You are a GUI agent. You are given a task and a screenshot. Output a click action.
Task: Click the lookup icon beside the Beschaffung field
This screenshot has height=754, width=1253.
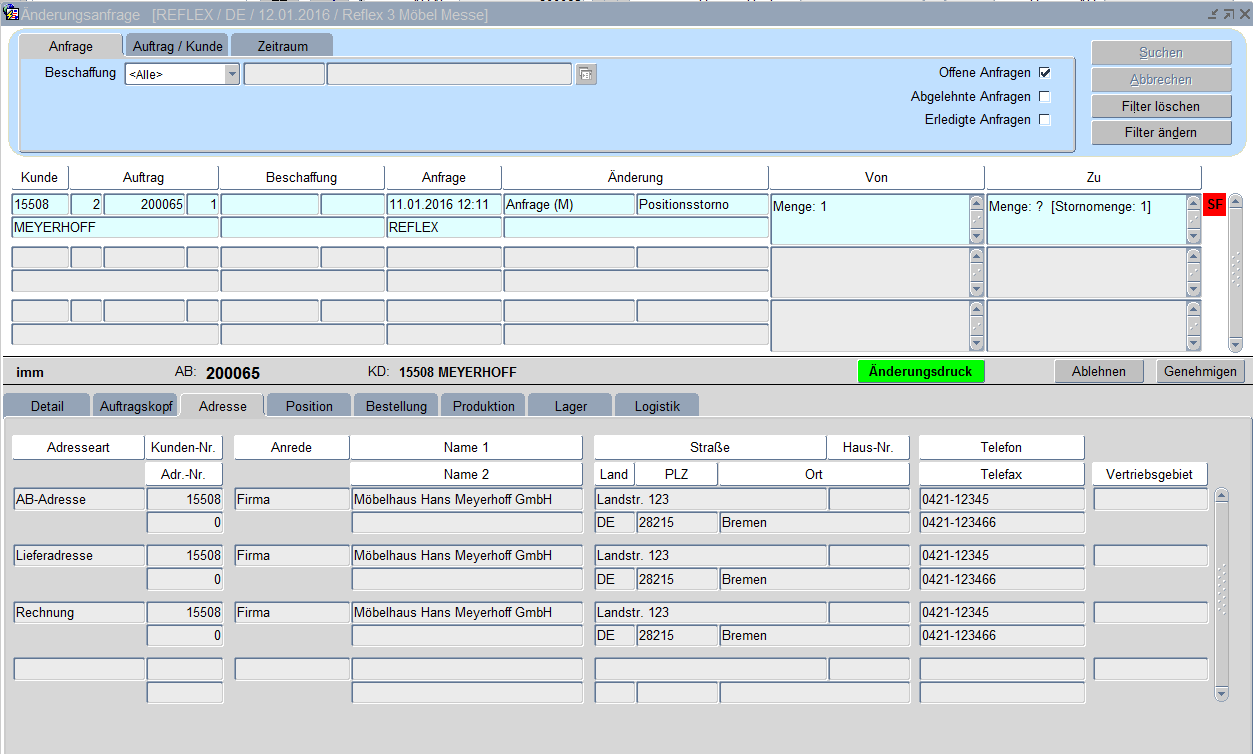tap(586, 74)
